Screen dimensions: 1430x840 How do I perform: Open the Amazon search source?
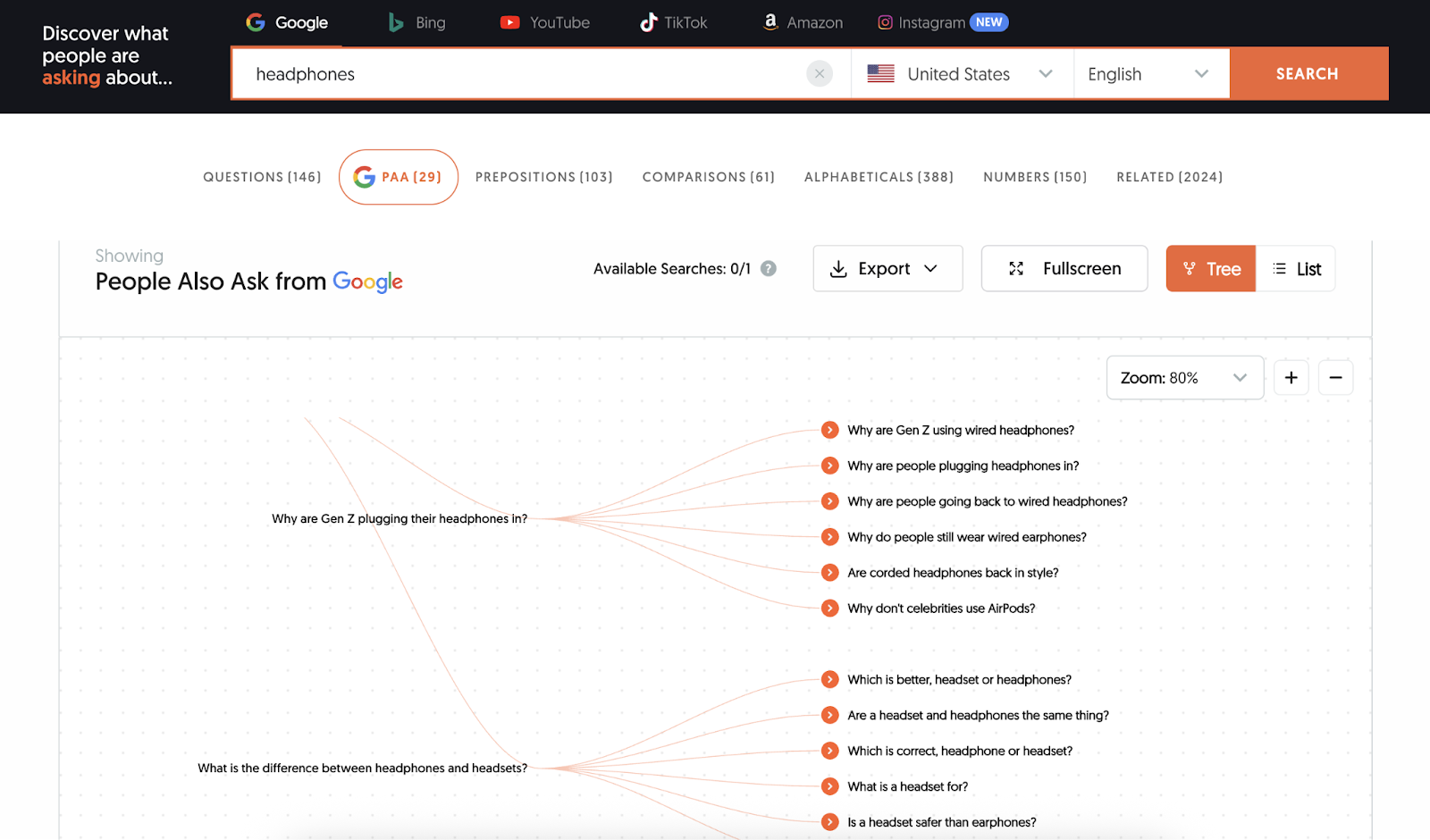[x=802, y=21]
